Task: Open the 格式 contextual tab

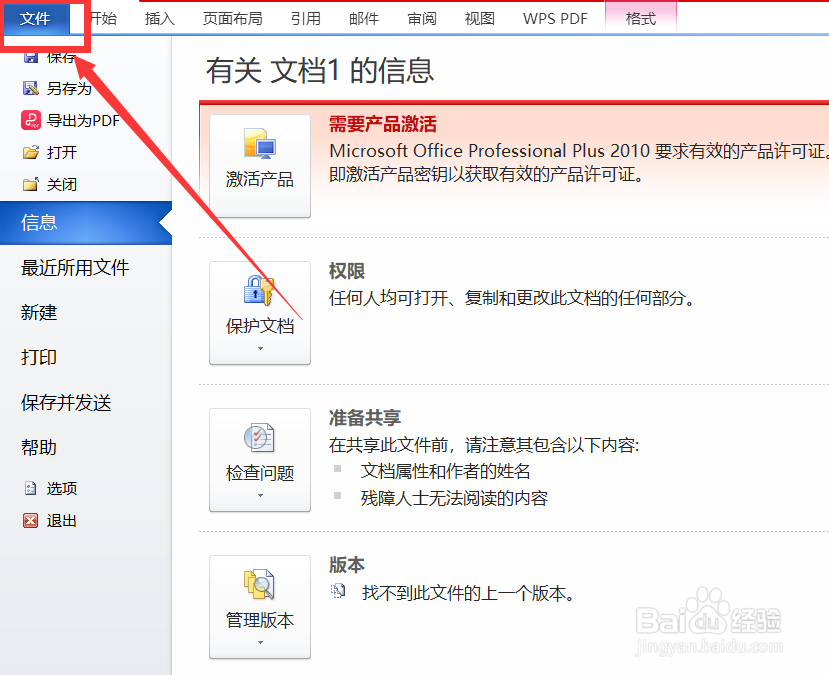Action: tap(641, 19)
